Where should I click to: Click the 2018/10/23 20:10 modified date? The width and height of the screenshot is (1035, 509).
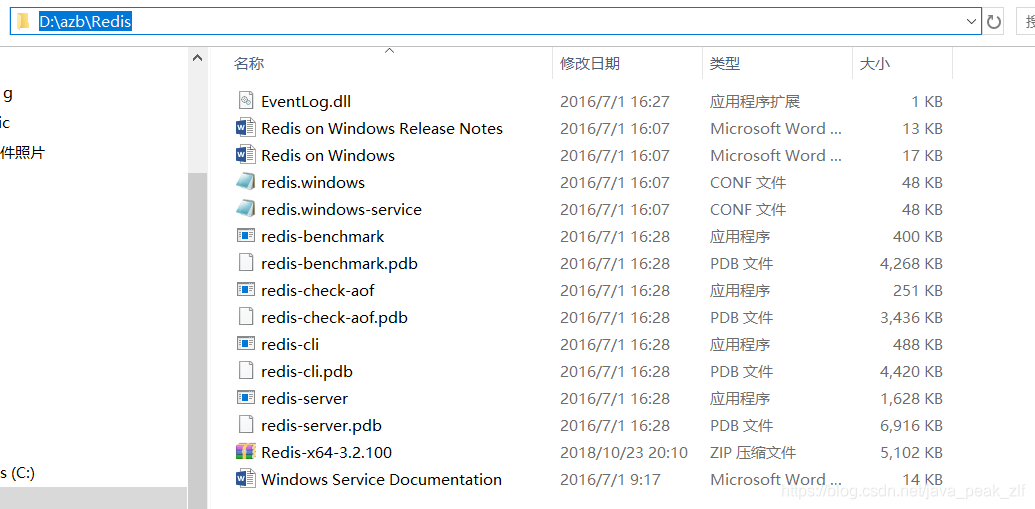(x=624, y=453)
